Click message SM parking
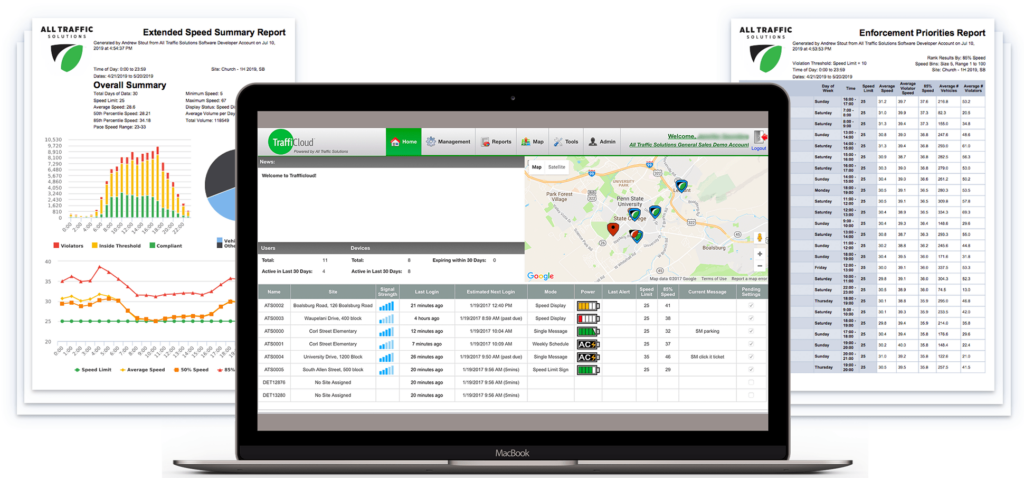Image resolution: width=1024 pixels, height=478 pixels. (x=708, y=331)
